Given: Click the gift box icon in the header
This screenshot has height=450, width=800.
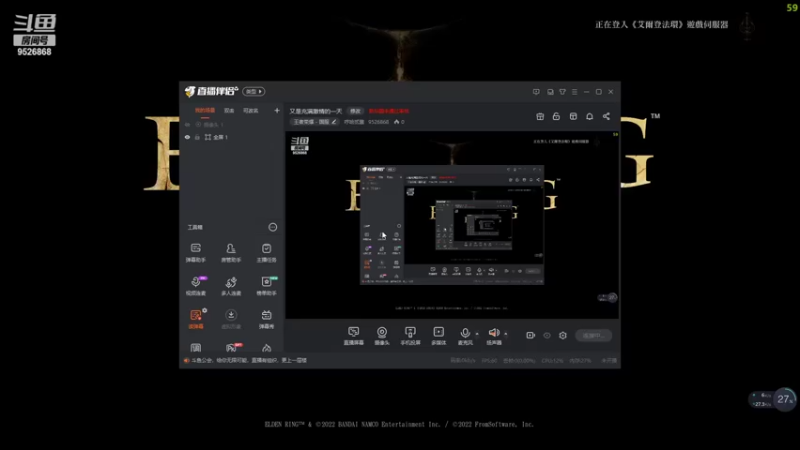Looking at the screenshot, I should point(540,116).
